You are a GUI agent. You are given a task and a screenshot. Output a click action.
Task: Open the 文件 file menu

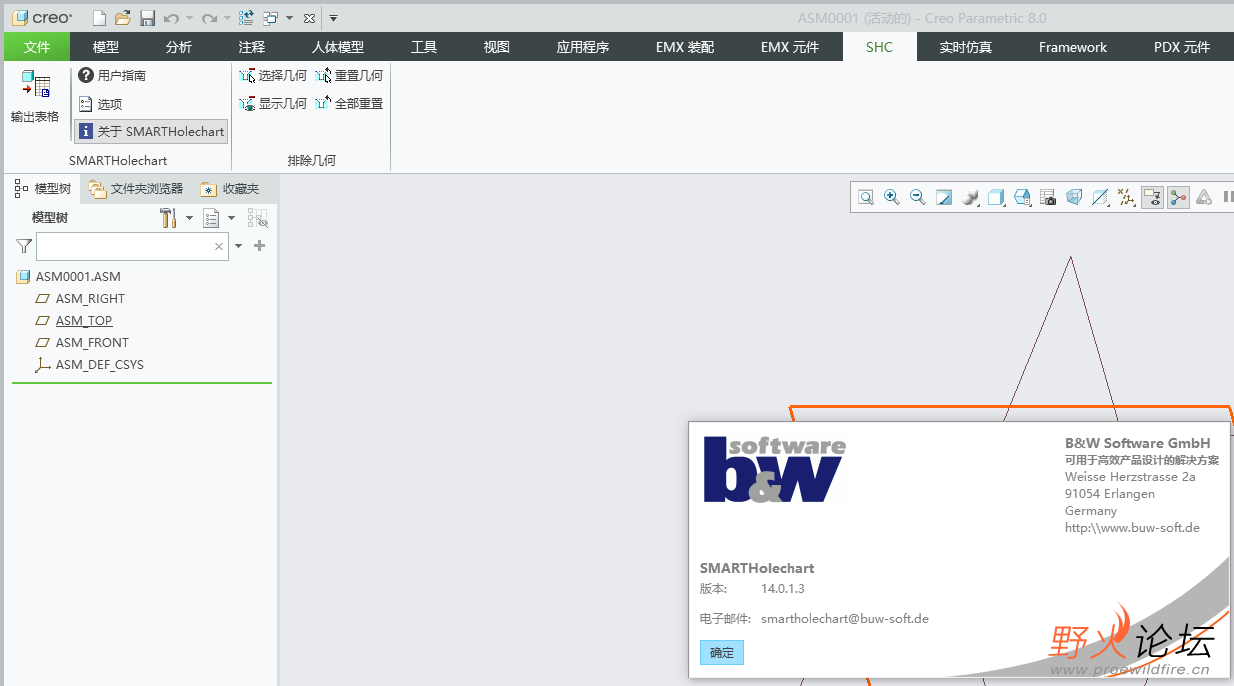coord(37,47)
